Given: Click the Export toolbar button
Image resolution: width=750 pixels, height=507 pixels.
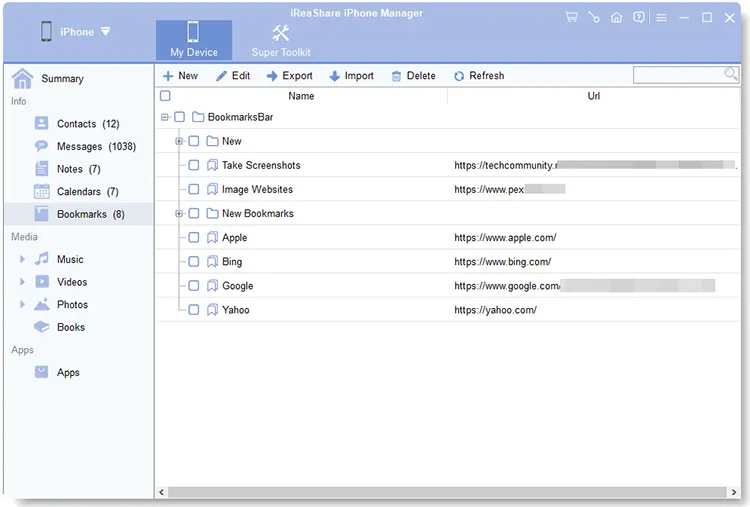Looking at the screenshot, I should point(289,76).
